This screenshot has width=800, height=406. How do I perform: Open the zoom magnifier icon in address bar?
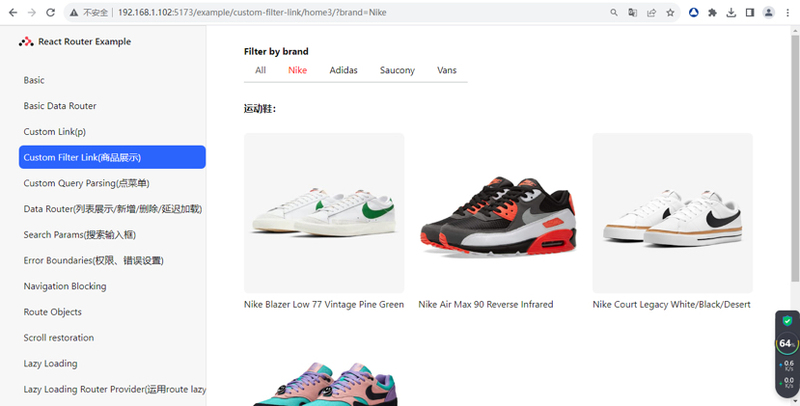click(x=614, y=13)
